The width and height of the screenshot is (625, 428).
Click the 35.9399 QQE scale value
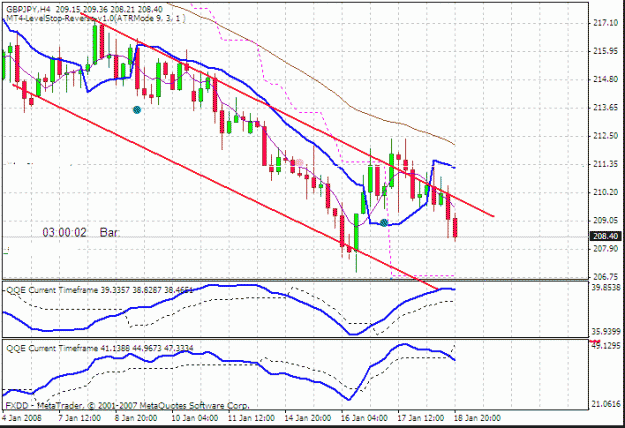pos(606,332)
